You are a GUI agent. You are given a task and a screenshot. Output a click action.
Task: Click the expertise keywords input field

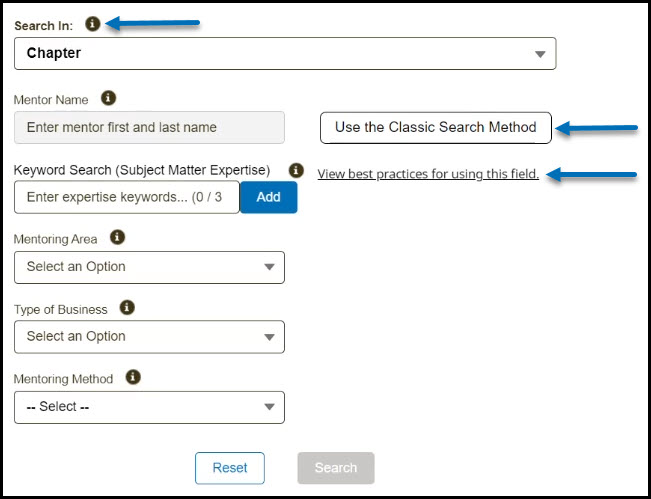127,197
